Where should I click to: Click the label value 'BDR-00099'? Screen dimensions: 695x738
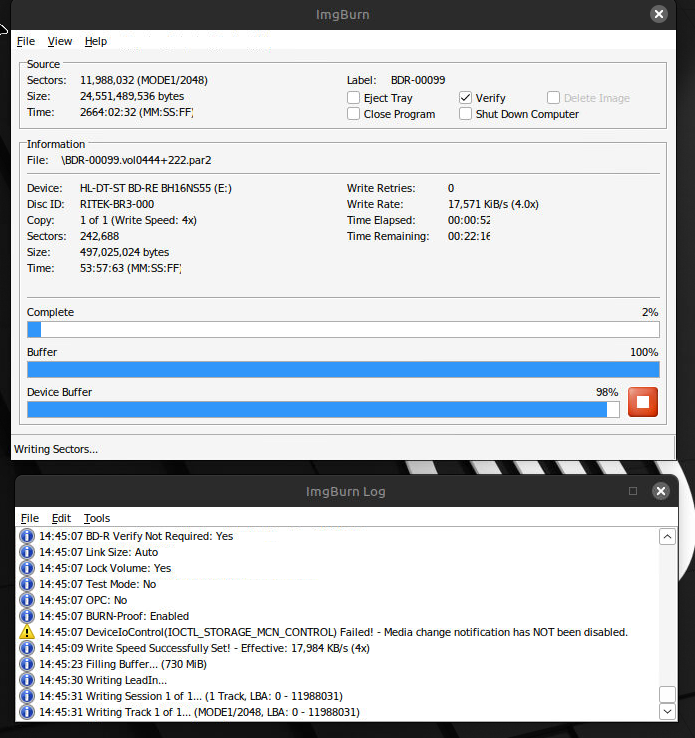tap(418, 80)
